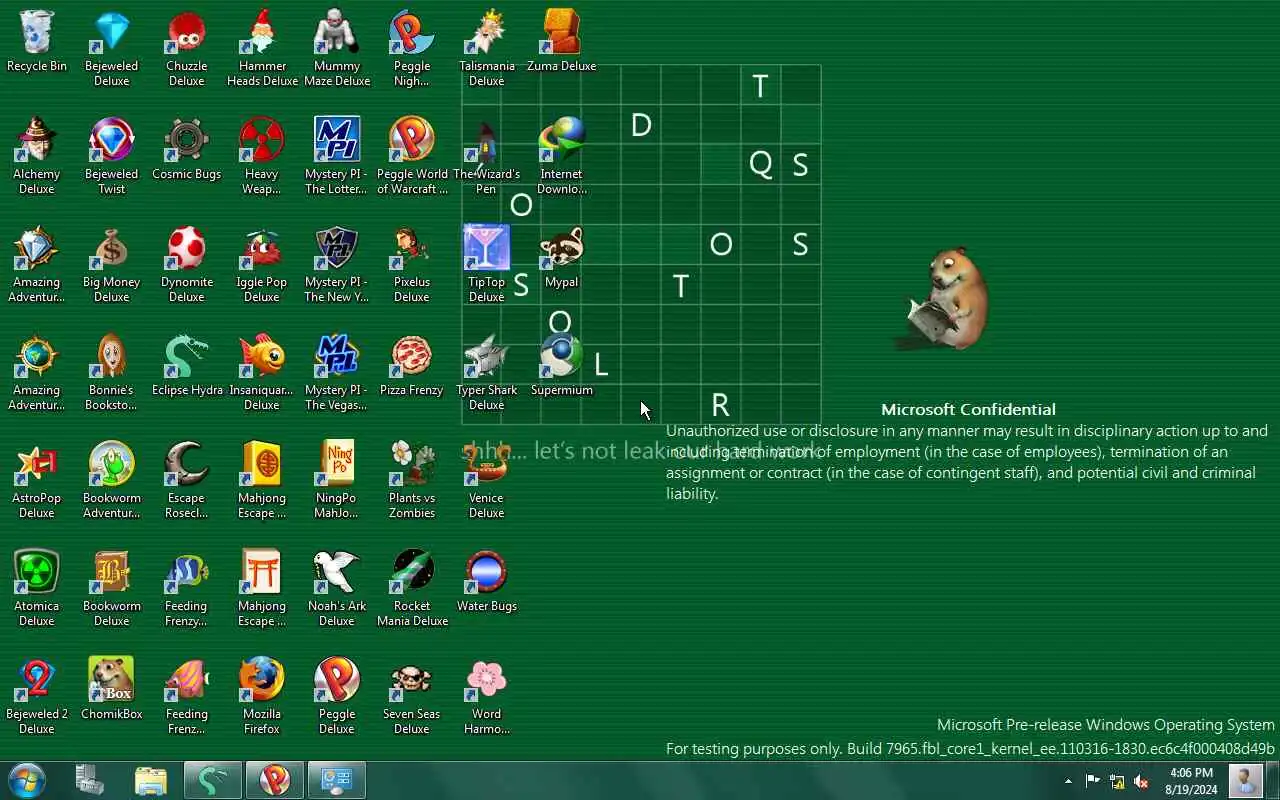This screenshot has height=800, width=1280.
Task: Select Noah's Ark Deluxe icon
Action: [337, 588]
